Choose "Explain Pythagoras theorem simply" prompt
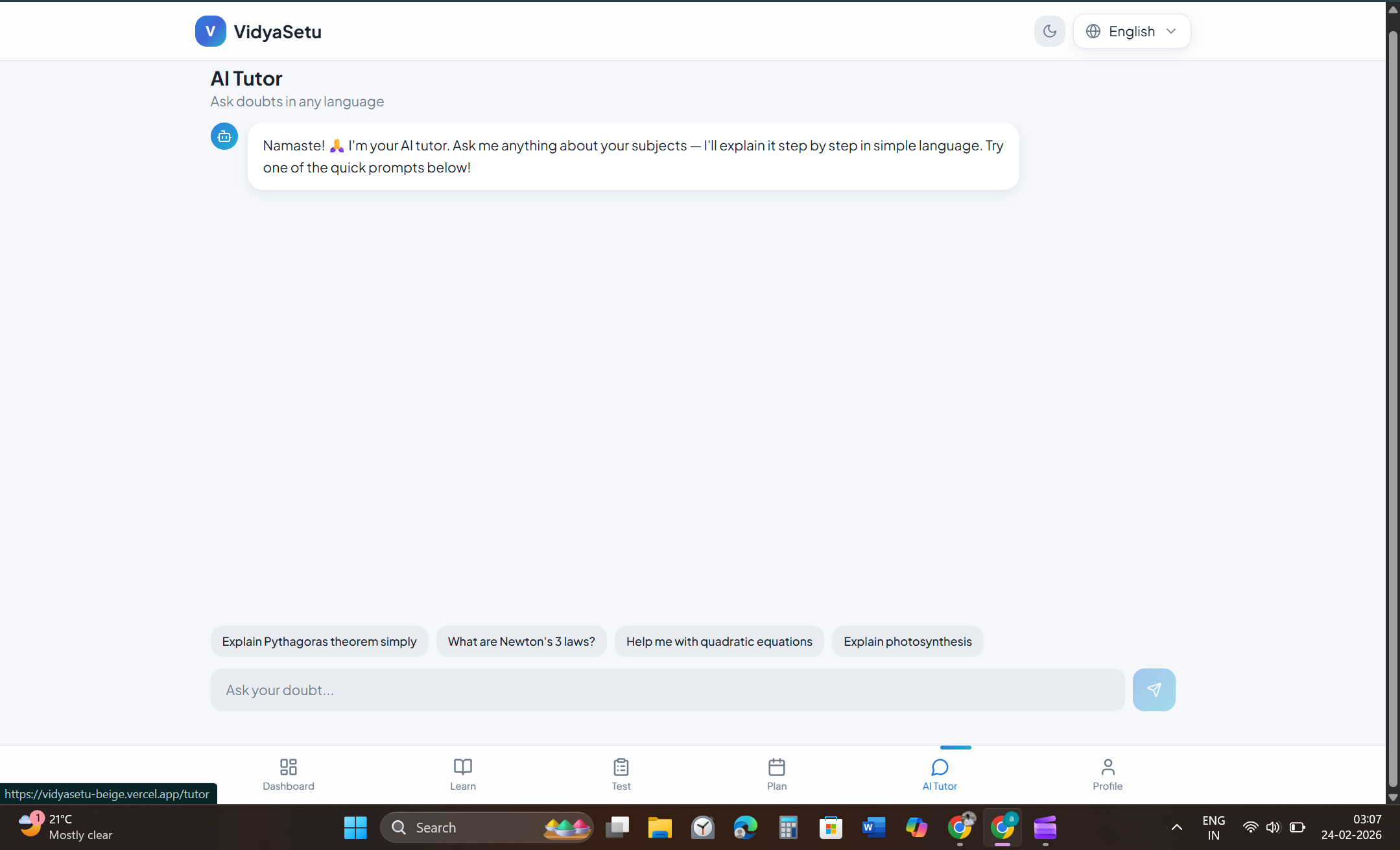Viewport: 1400px width, 850px height. click(319, 641)
